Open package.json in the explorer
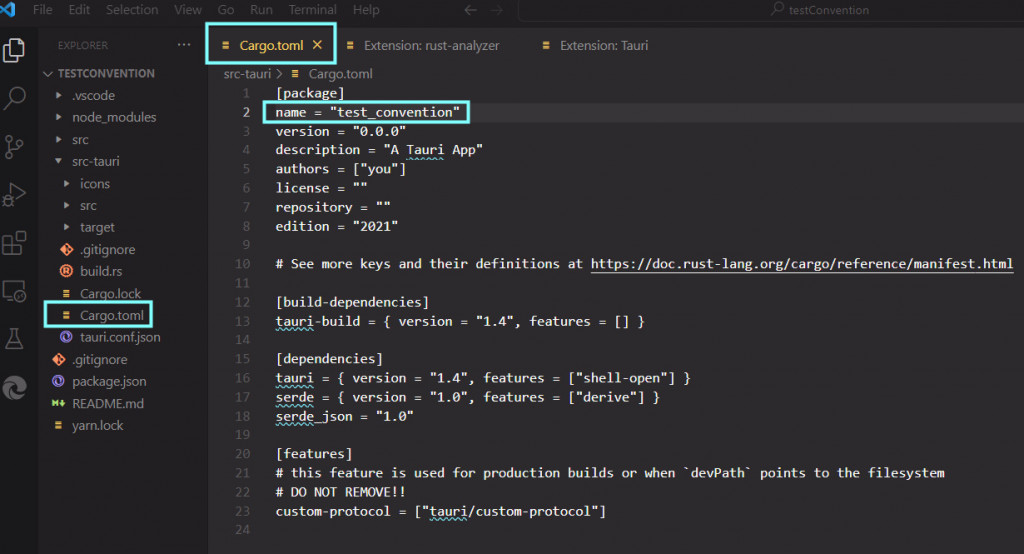This screenshot has height=554, width=1024. (x=109, y=381)
